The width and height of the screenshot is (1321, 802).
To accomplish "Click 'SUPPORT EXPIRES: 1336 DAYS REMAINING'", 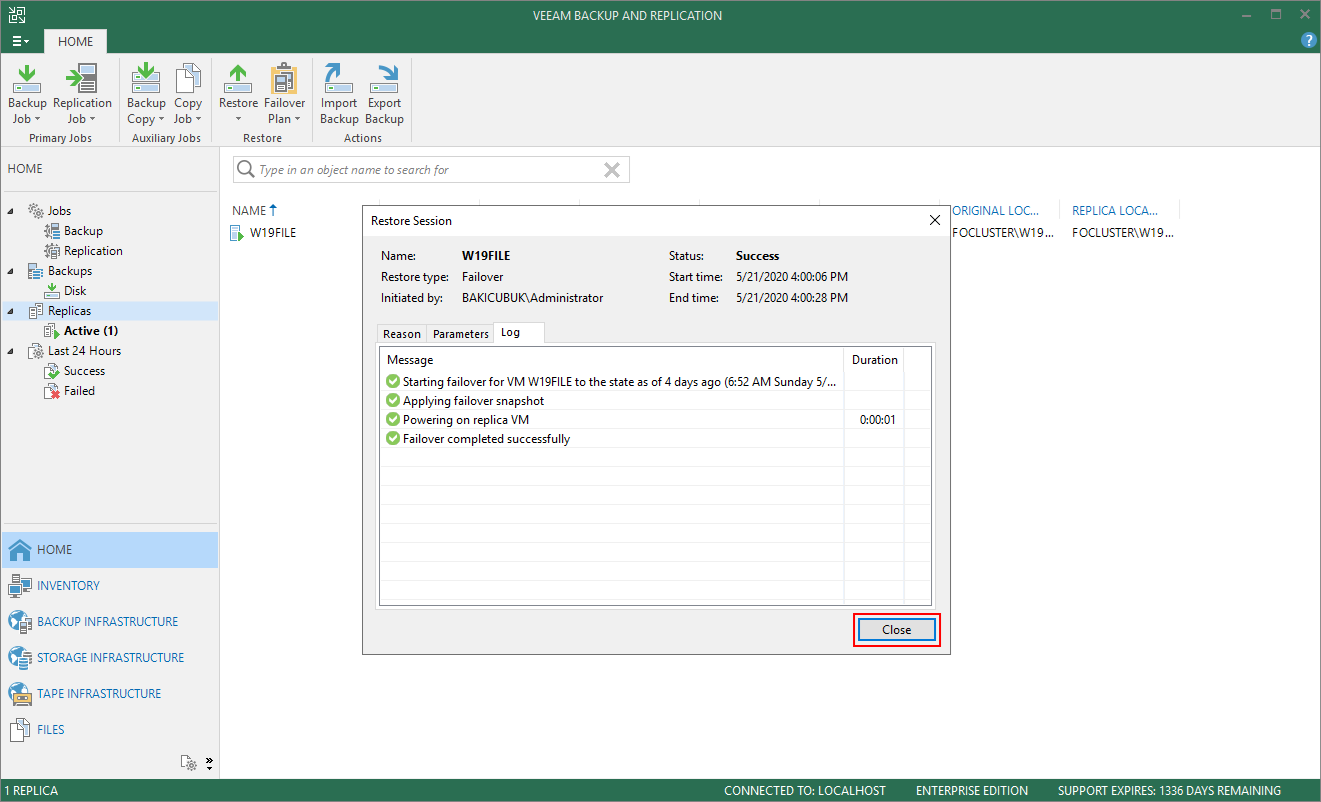I will (1170, 791).
